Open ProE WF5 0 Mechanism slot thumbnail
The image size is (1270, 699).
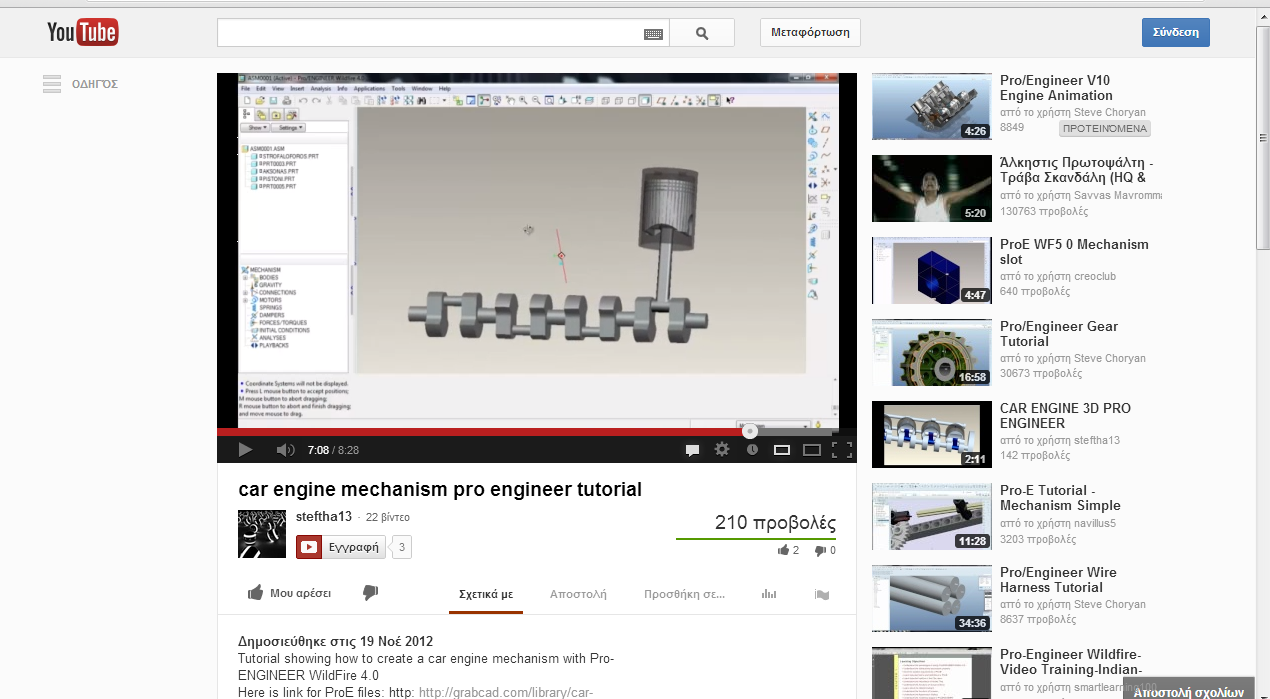[932, 271]
